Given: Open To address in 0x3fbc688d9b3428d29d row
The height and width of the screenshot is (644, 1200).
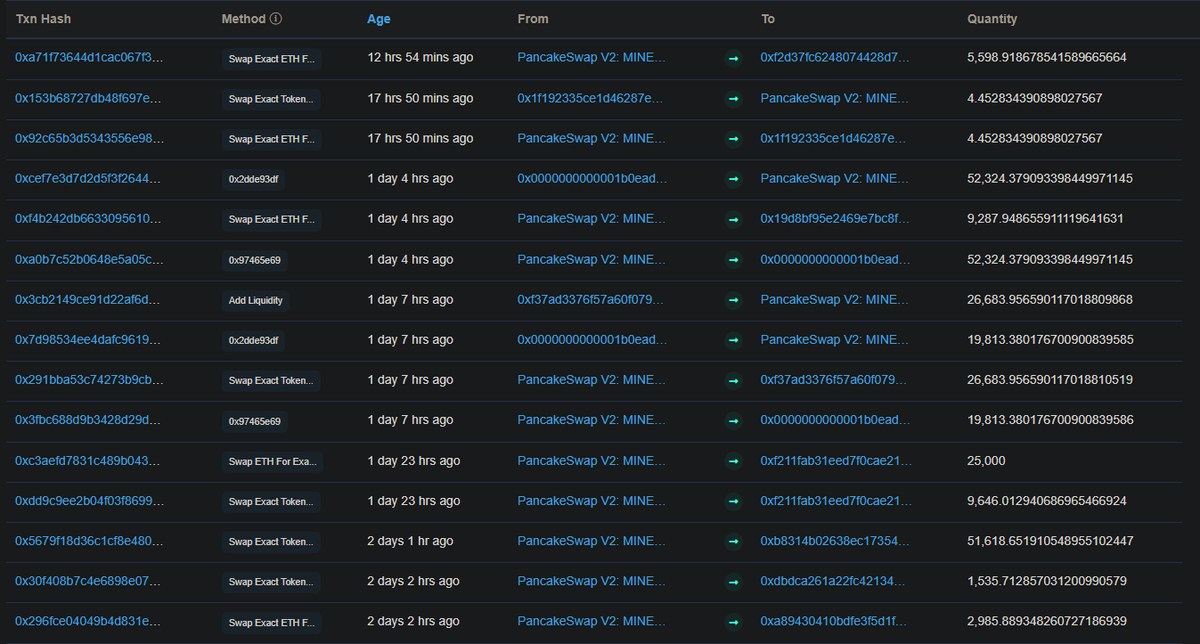Looking at the screenshot, I should (835, 420).
